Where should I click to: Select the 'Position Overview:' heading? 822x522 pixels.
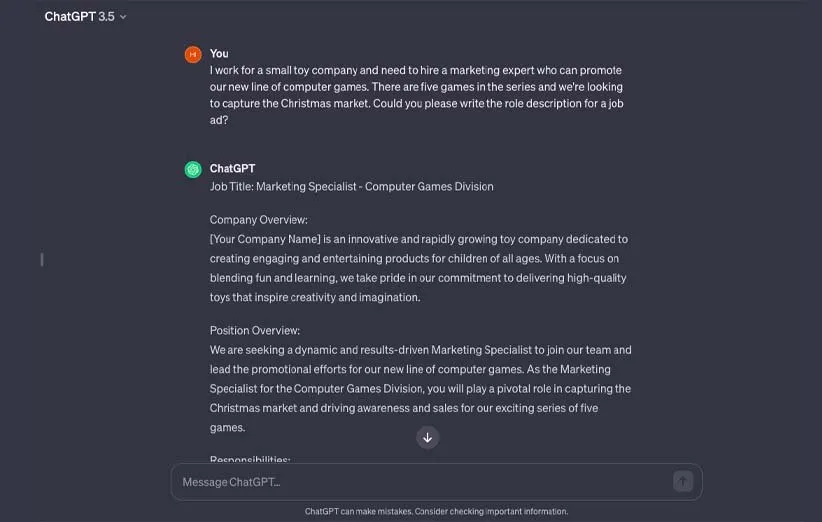[x=254, y=331]
